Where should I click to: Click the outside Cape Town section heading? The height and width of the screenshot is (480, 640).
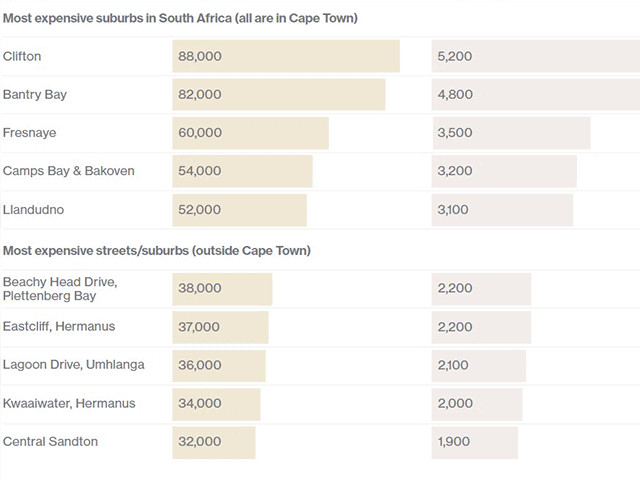point(156,250)
